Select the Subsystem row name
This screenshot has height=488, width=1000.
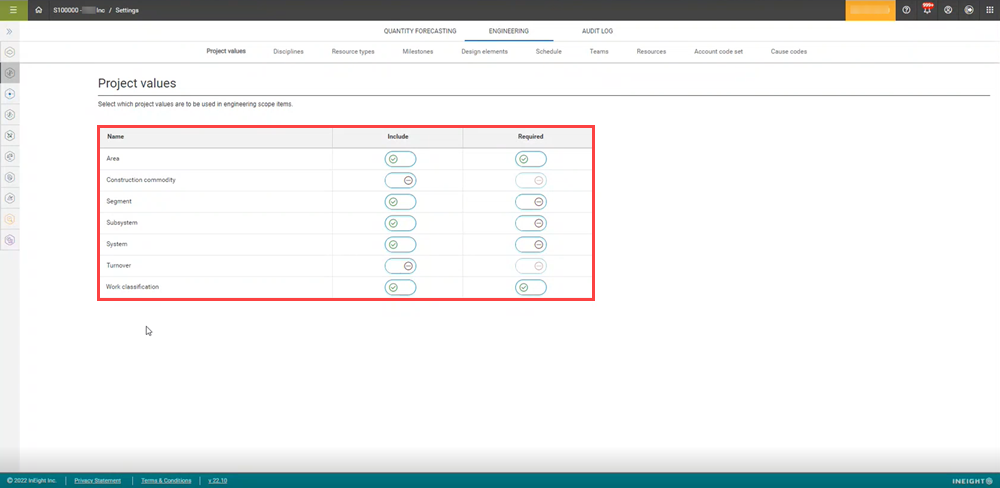point(122,223)
